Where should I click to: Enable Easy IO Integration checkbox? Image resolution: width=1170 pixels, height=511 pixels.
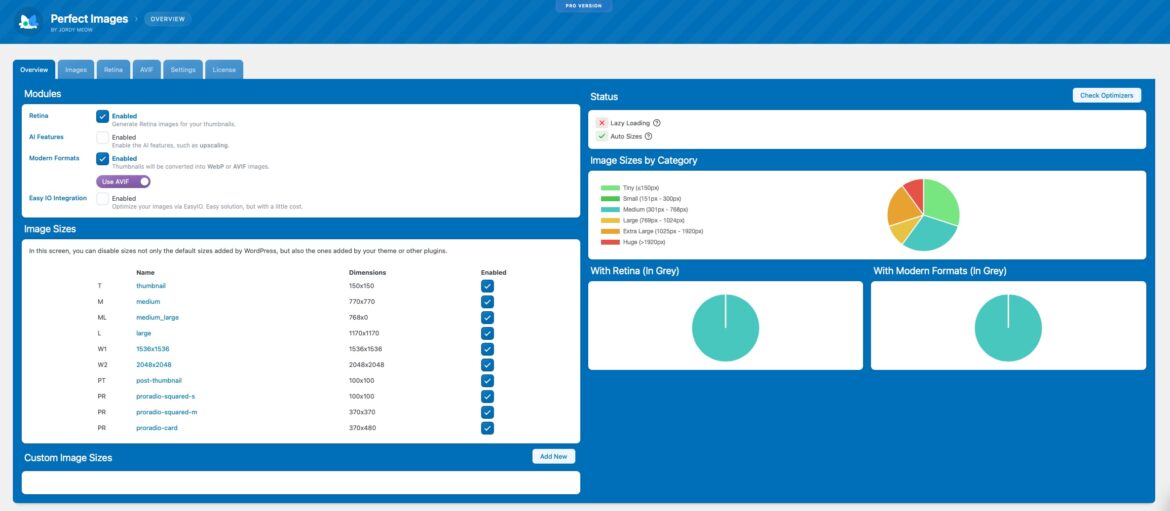tap(102, 198)
